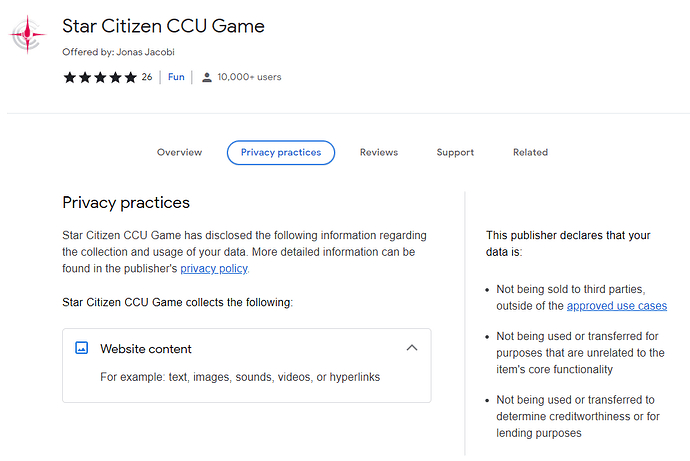Click the five-star rating icons

coord(100,77)
